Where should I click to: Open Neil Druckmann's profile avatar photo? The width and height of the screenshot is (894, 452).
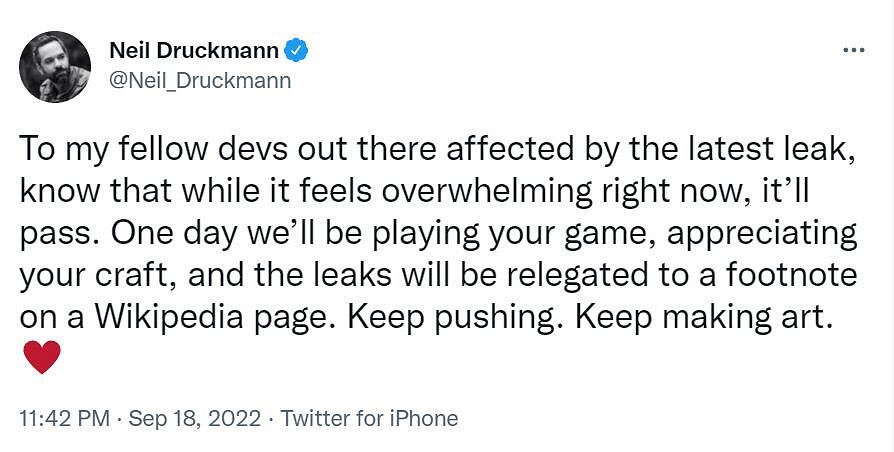pyautogui.click(x=56, y=65)
